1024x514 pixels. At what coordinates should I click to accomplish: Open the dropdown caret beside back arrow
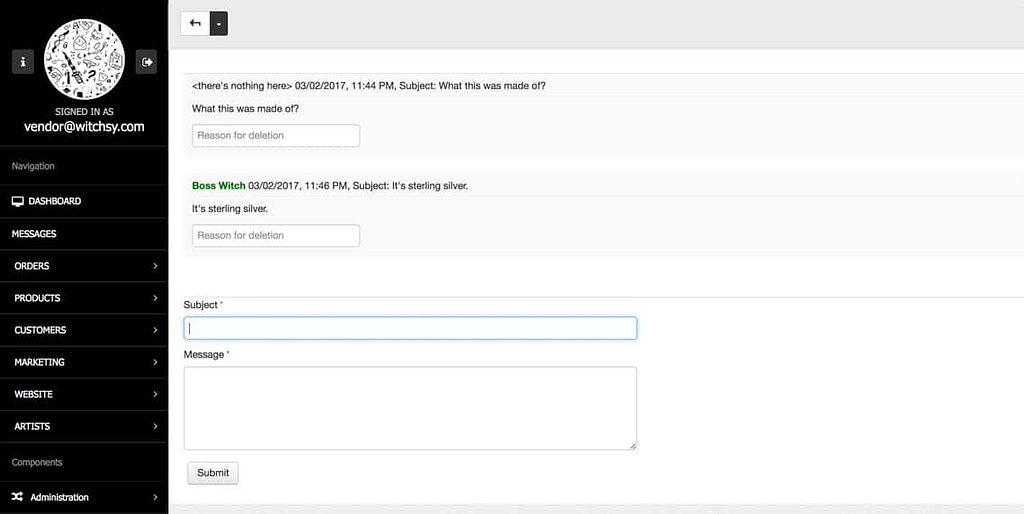coord(219,23)
